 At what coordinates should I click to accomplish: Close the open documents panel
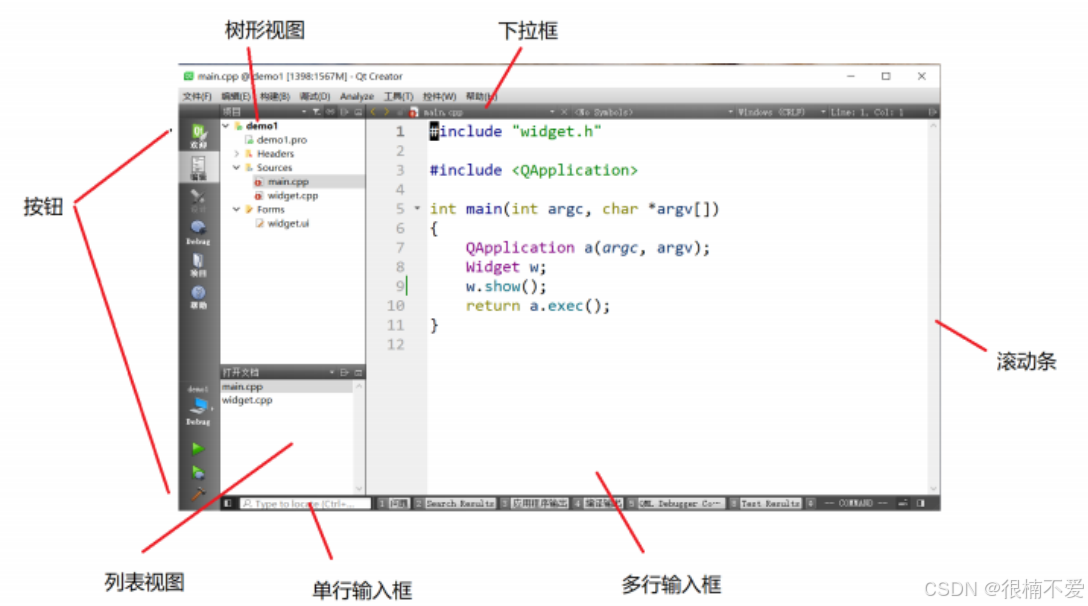pyautogui.click(x=358, y=373)
